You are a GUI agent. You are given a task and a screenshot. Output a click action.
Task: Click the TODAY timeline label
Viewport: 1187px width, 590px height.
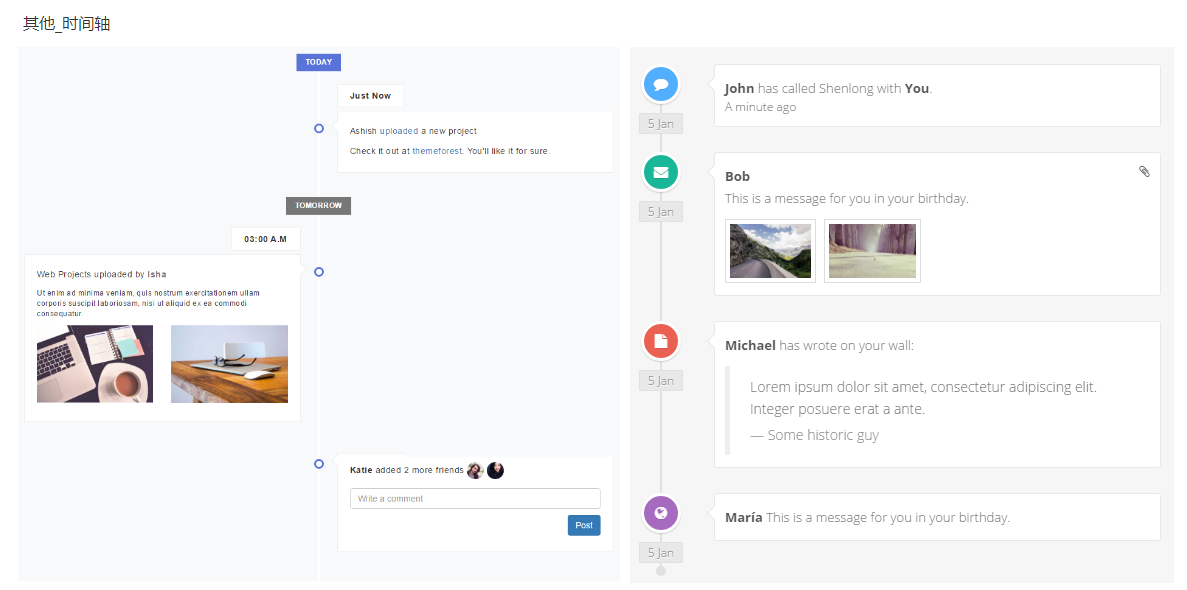coord(318,62)
